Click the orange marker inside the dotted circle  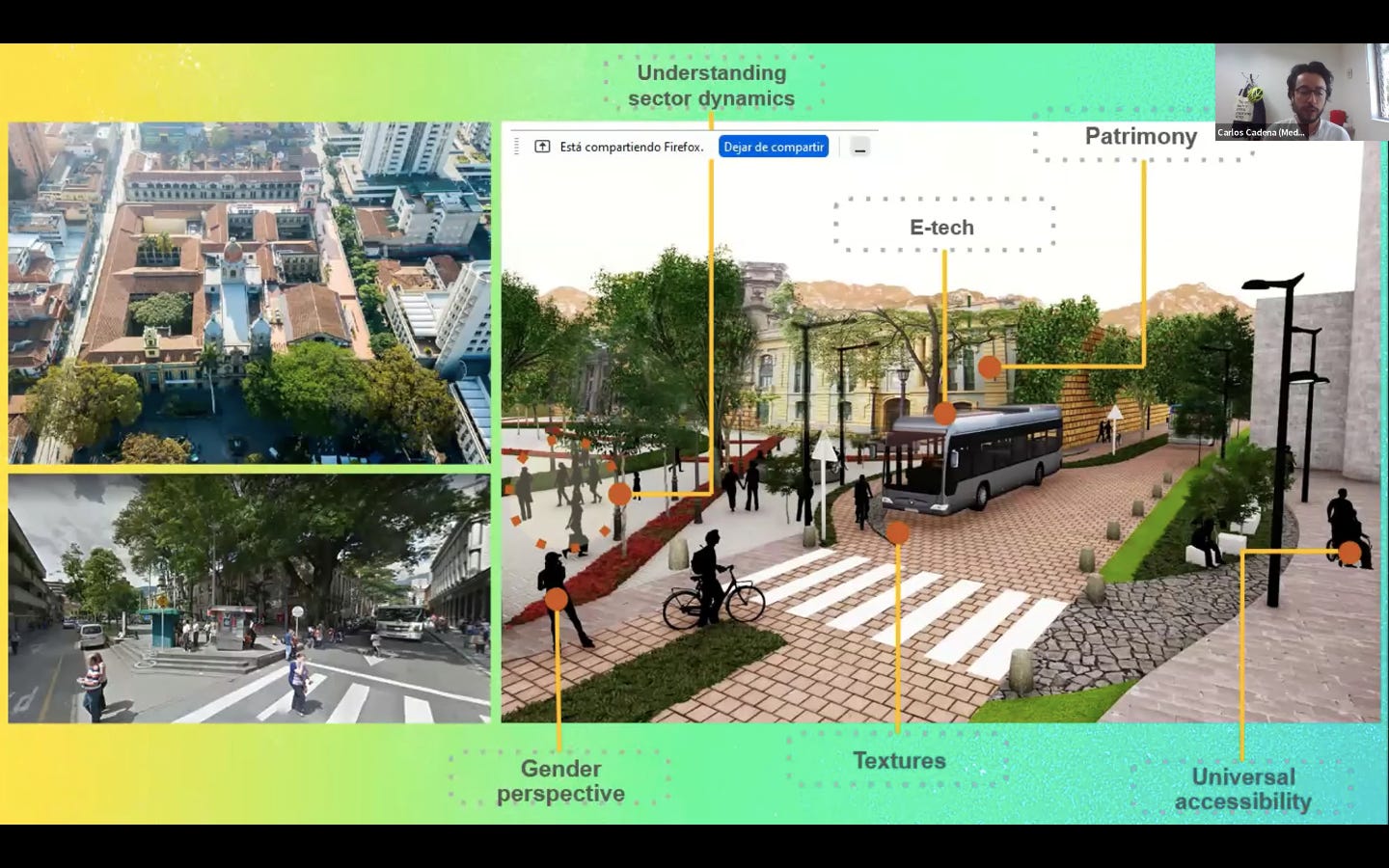coord(619,495)
